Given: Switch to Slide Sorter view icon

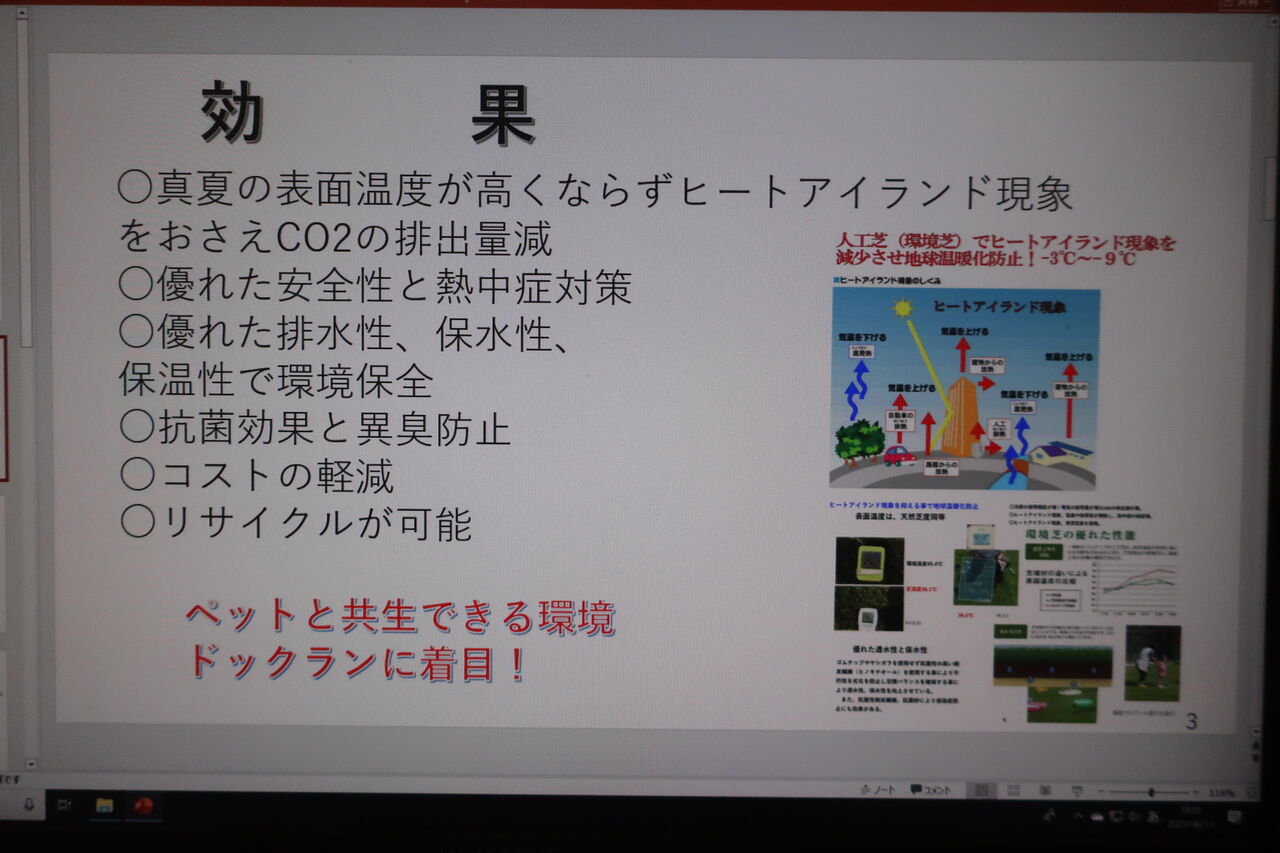Looking at the screenshot, I should tap(1012, 790).
